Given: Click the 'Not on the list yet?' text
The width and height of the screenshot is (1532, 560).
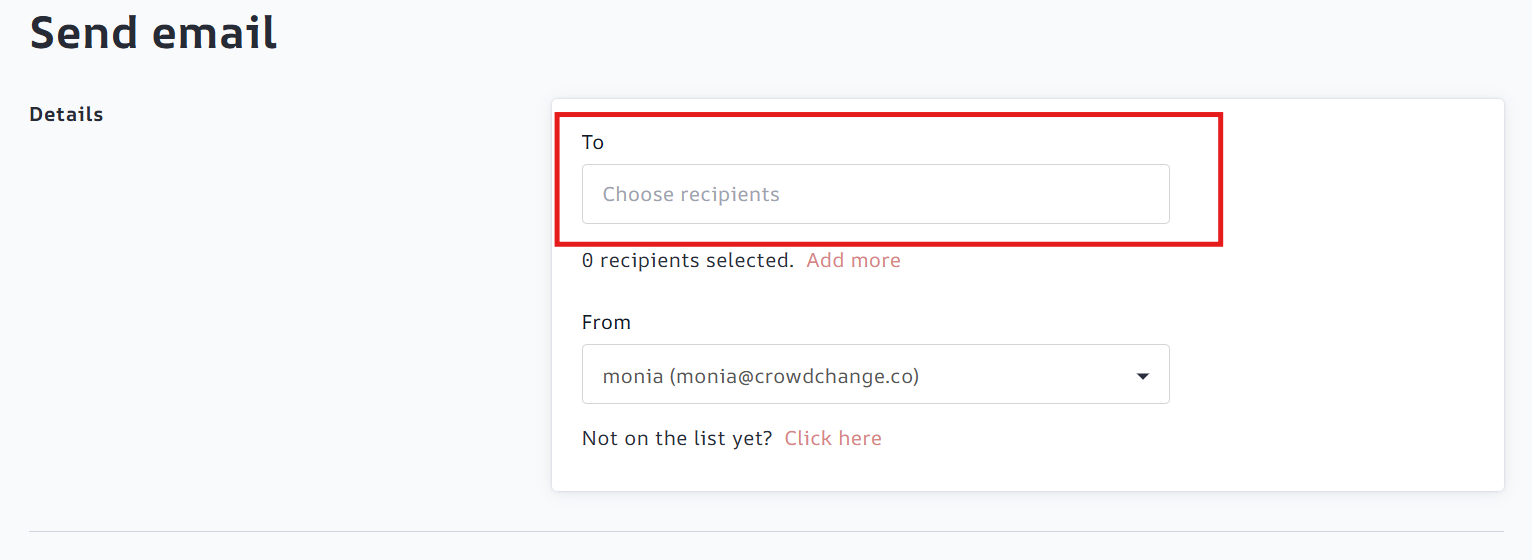Looking at the screenshot, I should tap(677, 438).
